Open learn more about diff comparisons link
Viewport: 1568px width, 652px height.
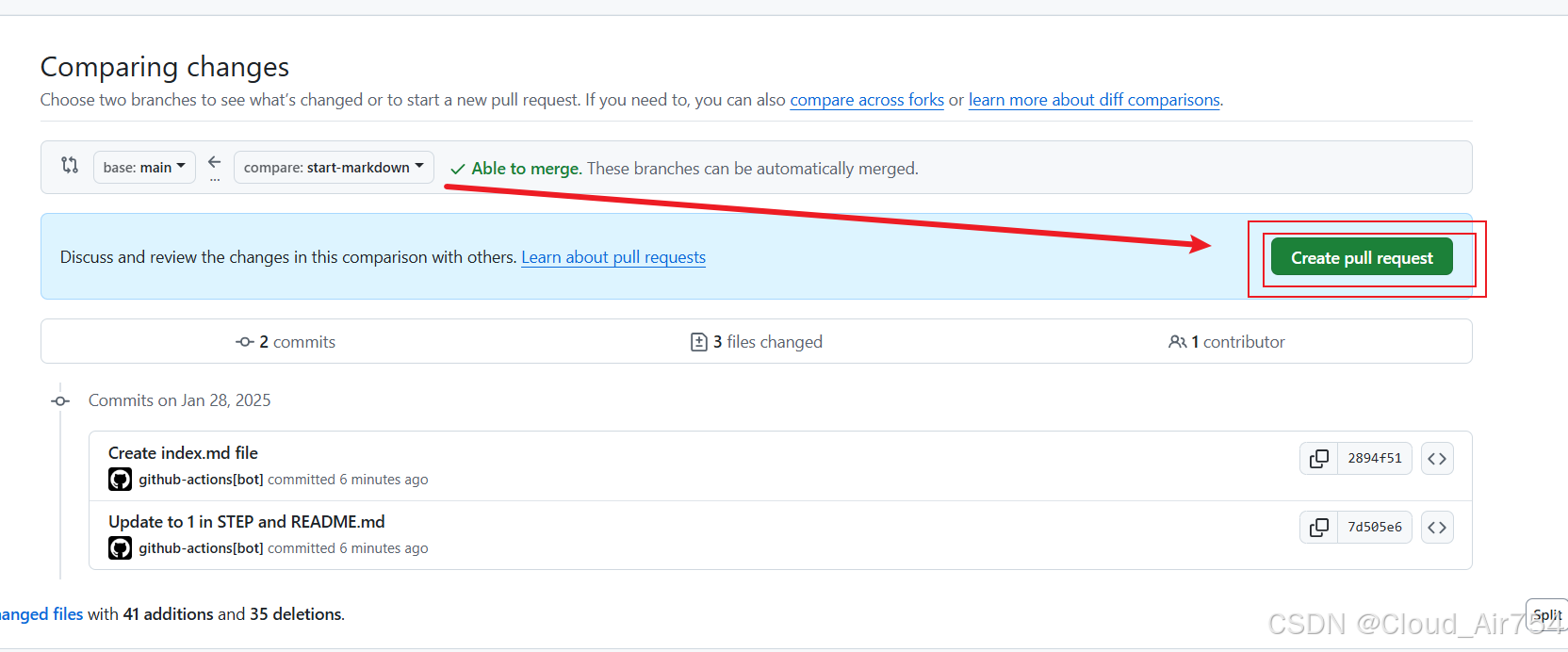(1094, 100)
